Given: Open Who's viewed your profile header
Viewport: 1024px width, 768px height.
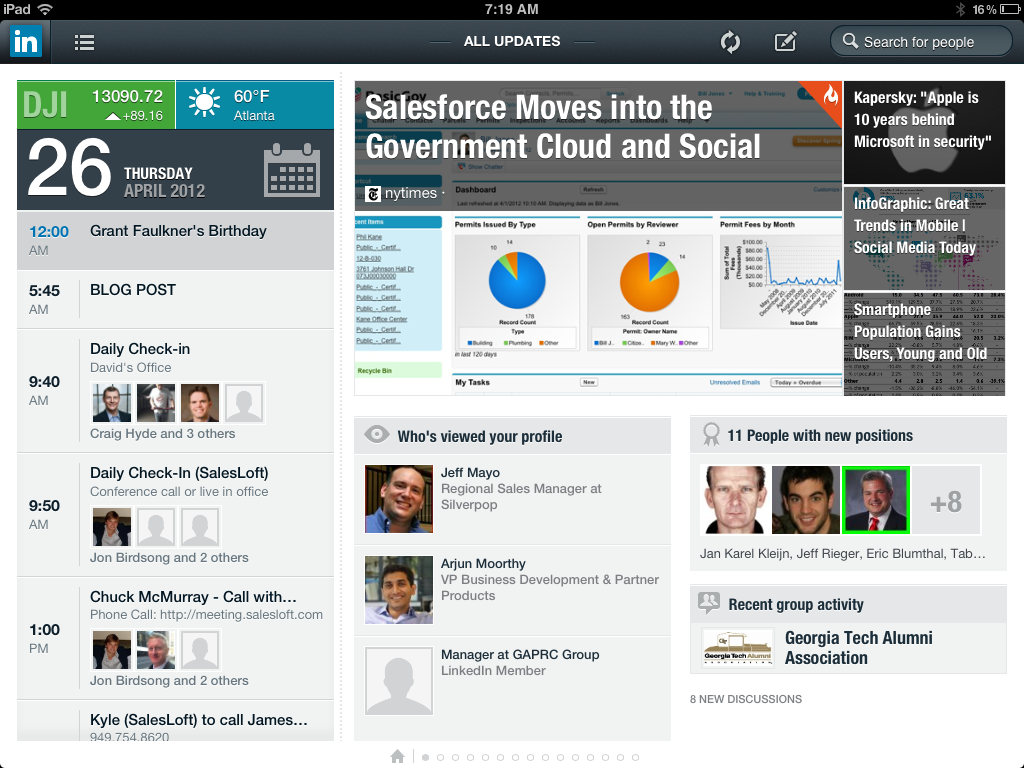Looking at the screenshot, I should click(513, 436).
